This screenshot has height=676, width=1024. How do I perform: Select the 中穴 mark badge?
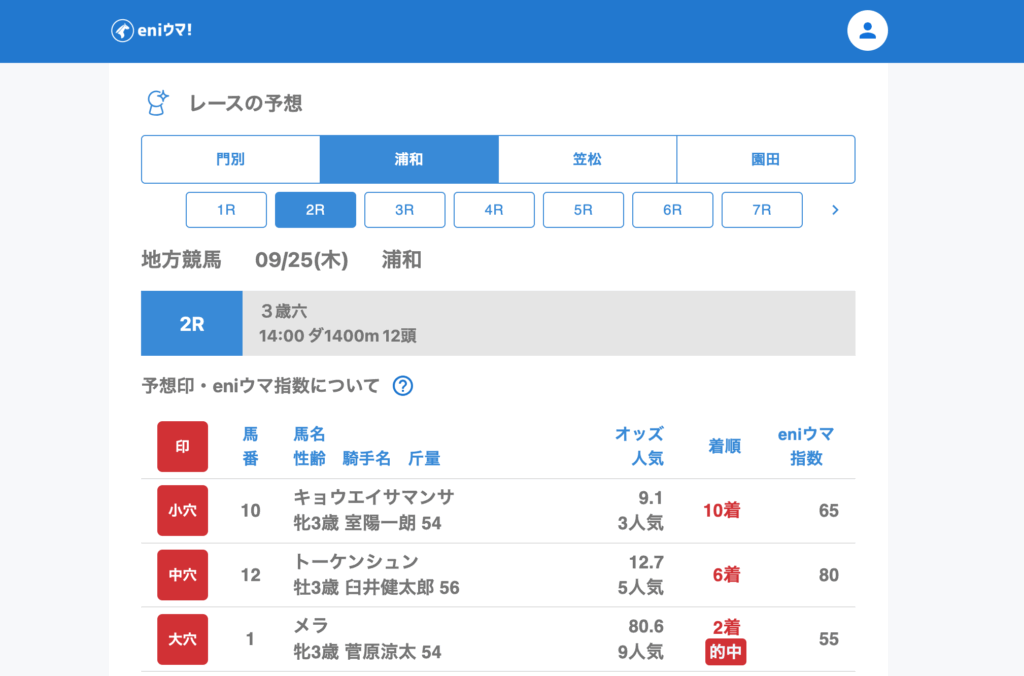[x=182, y=575]
